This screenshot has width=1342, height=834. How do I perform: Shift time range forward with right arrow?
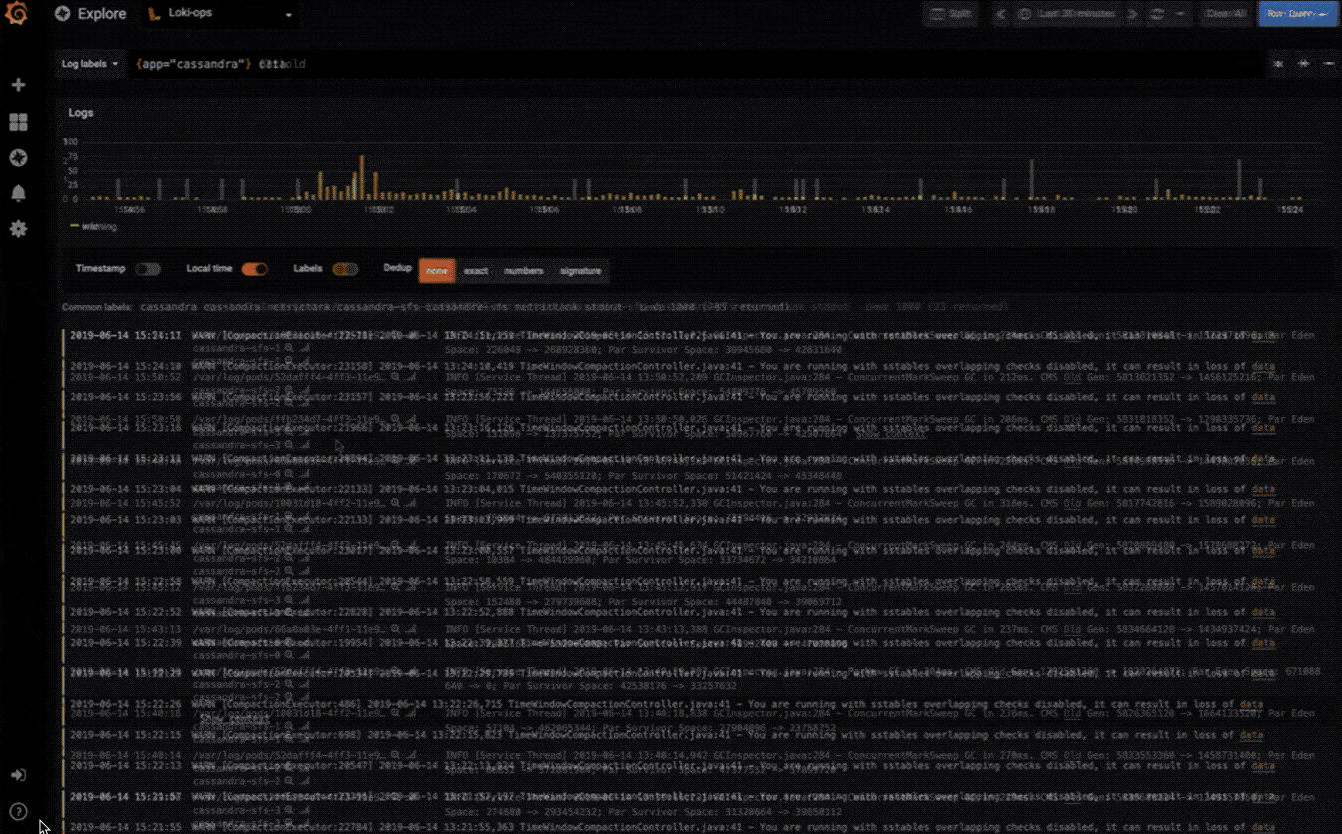click(x=1133, y=14)
